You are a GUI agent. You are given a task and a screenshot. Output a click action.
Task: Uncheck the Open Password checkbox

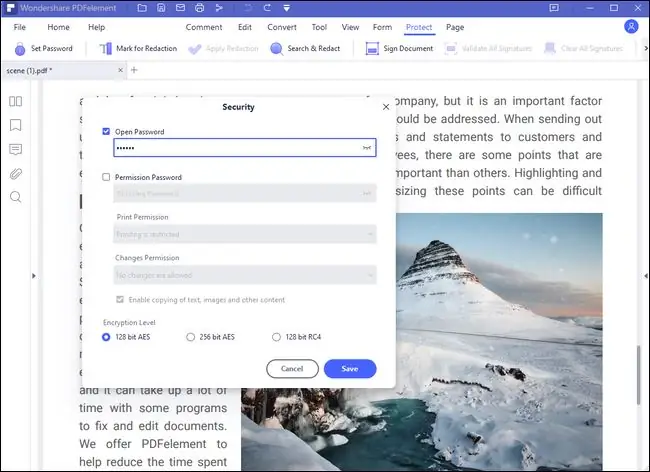pyautogui.click(x=107, y=131)
